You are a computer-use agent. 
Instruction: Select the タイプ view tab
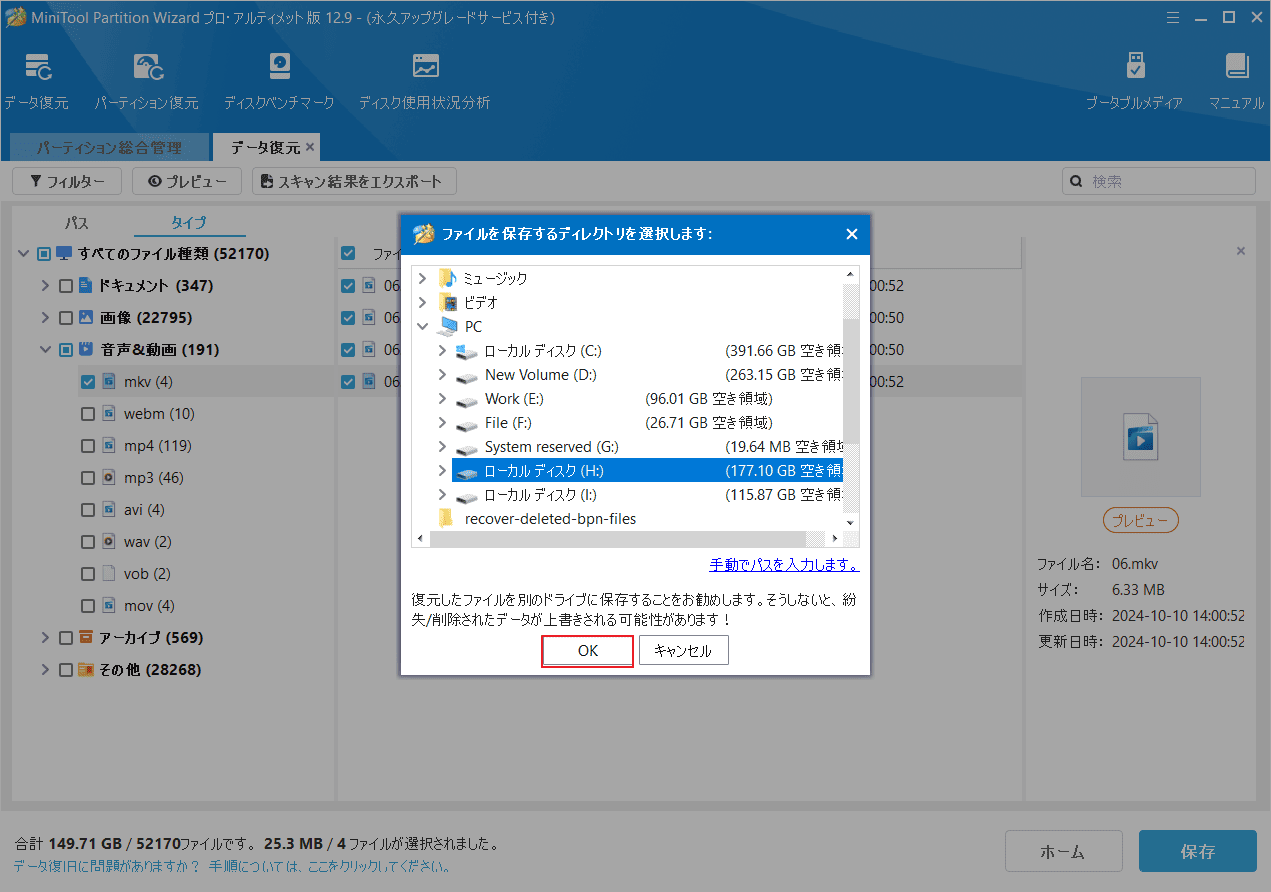pos(189,223)
